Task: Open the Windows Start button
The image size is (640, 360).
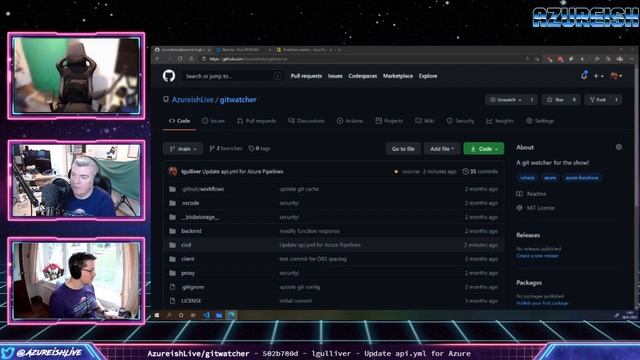Action: click(157, 315)
